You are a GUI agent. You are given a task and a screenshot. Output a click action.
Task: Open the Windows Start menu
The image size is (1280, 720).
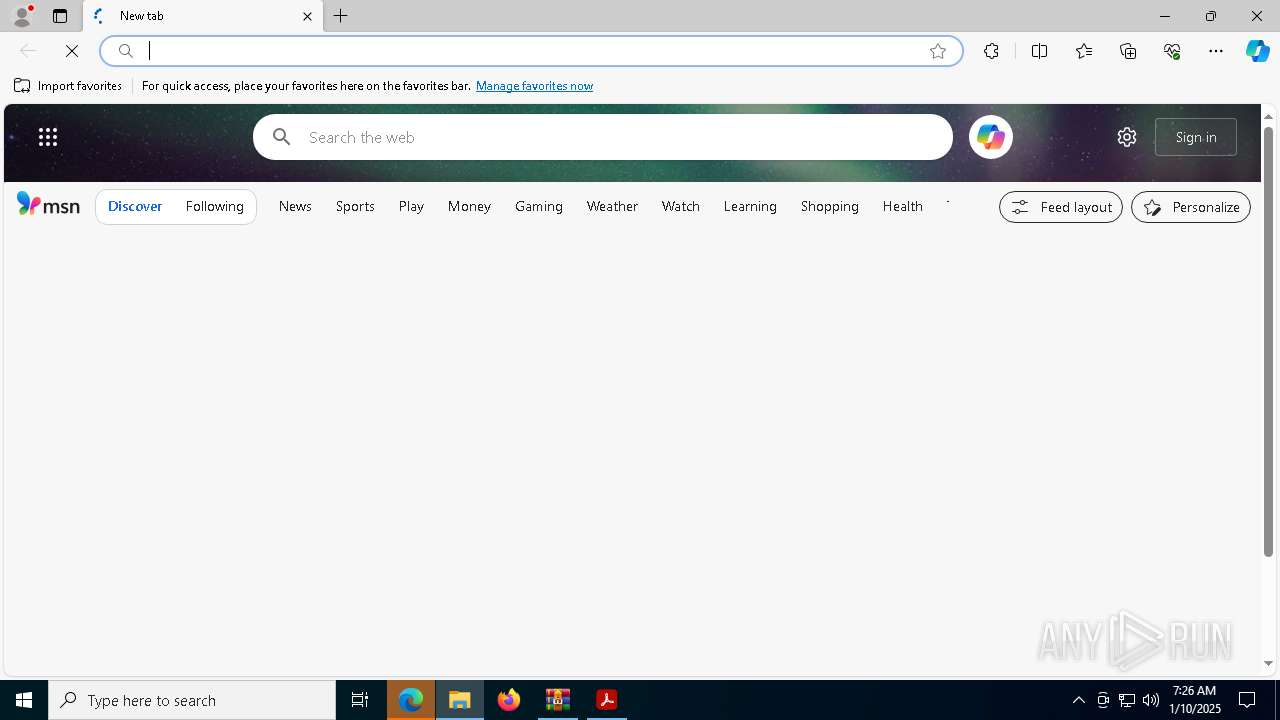click(24, 700)
